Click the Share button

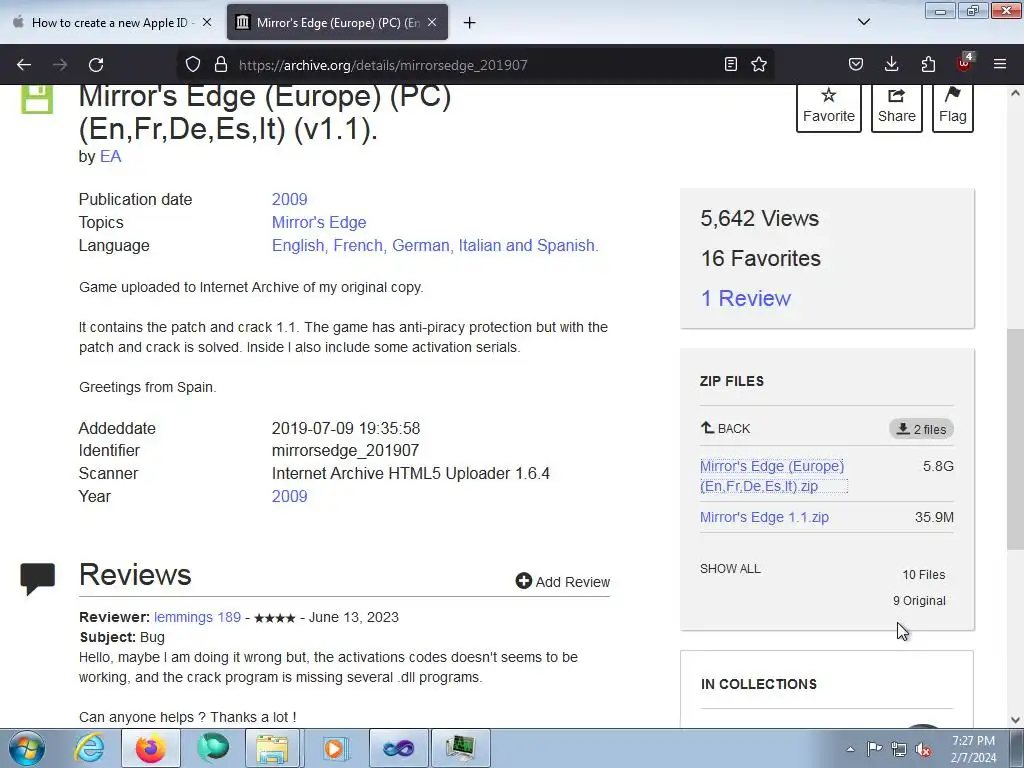pyautogui.click(x=897, y=106)
